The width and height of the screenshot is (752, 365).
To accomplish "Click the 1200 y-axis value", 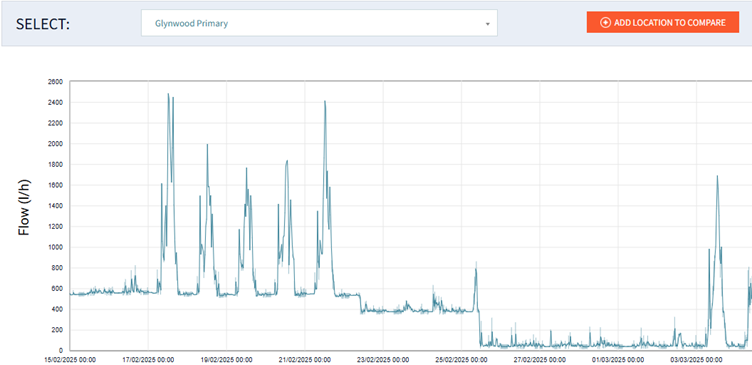I will tap(55, 226).
